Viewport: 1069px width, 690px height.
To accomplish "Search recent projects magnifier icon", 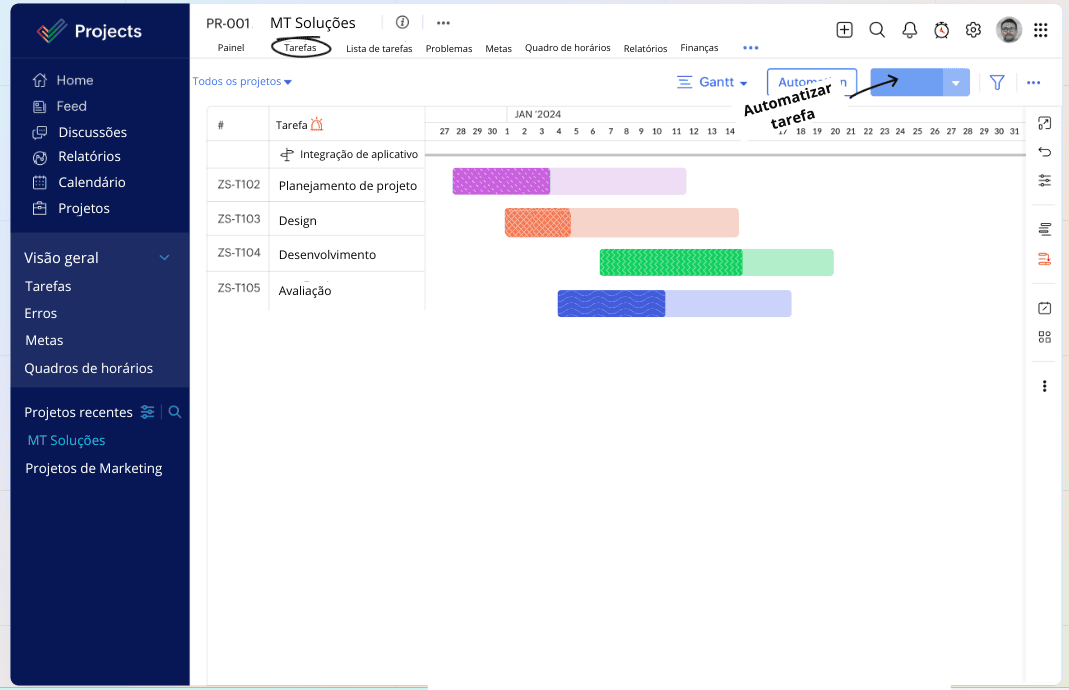I will pos(175,412).
